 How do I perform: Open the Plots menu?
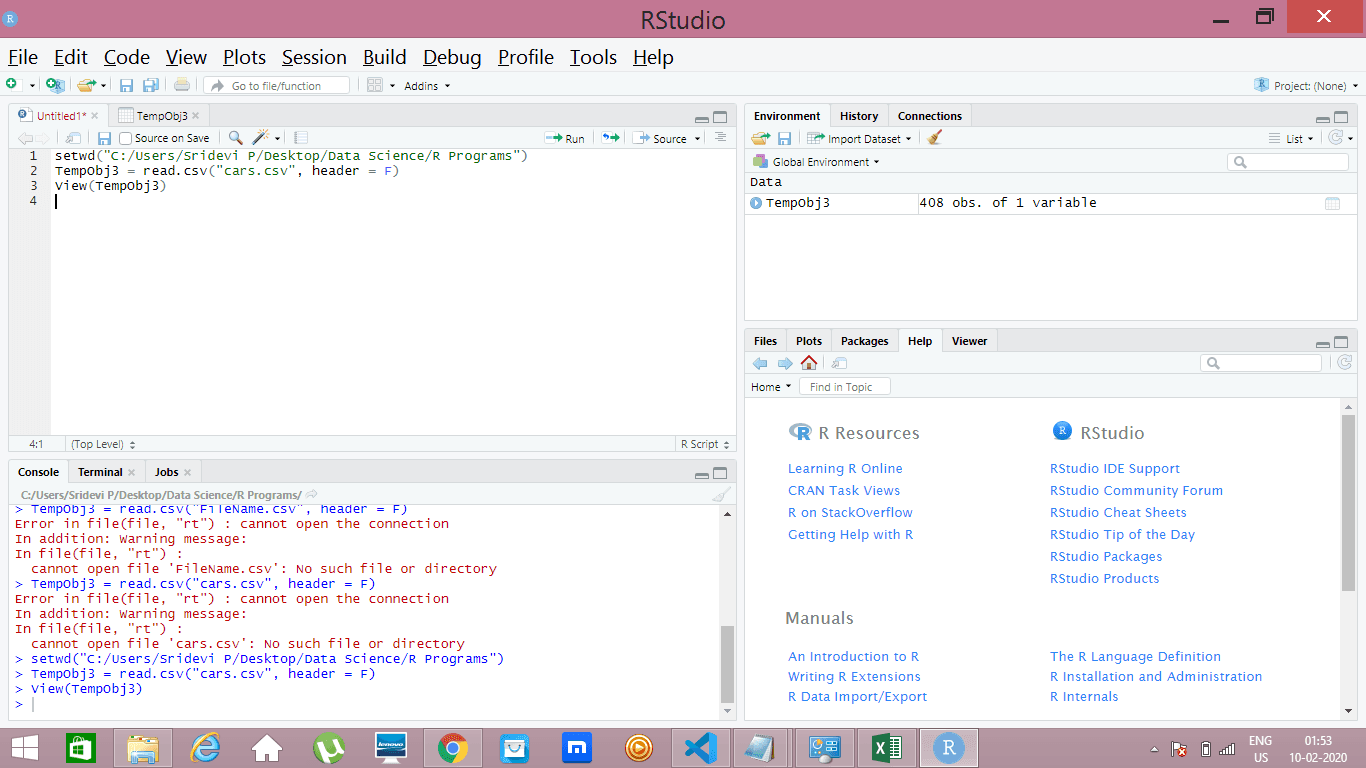tap(244, 57)
